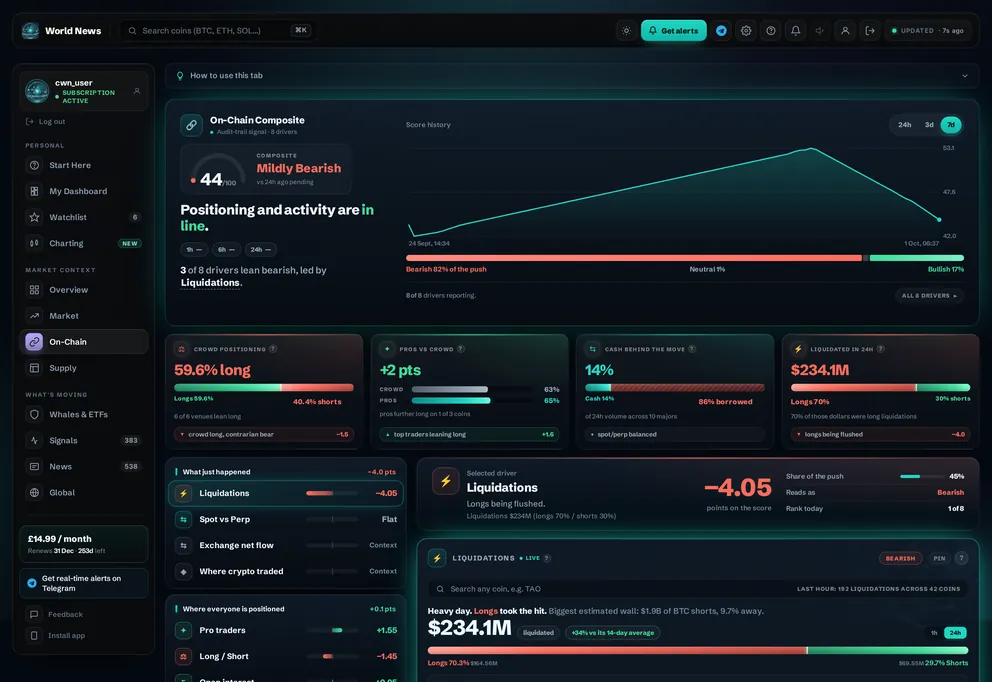Select the 6h composite change chip
992x682 pixels.
click(226, 249)
